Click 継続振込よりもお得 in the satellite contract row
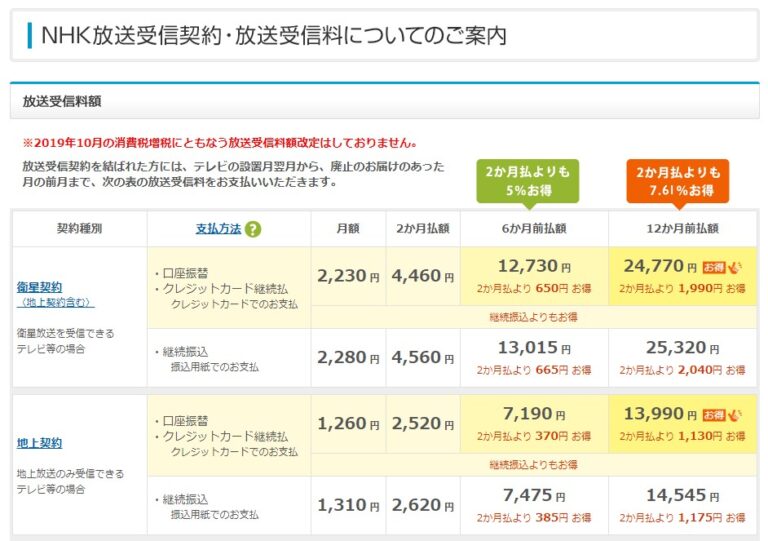This screenshot has width=768, height=541. coord(533,317)
